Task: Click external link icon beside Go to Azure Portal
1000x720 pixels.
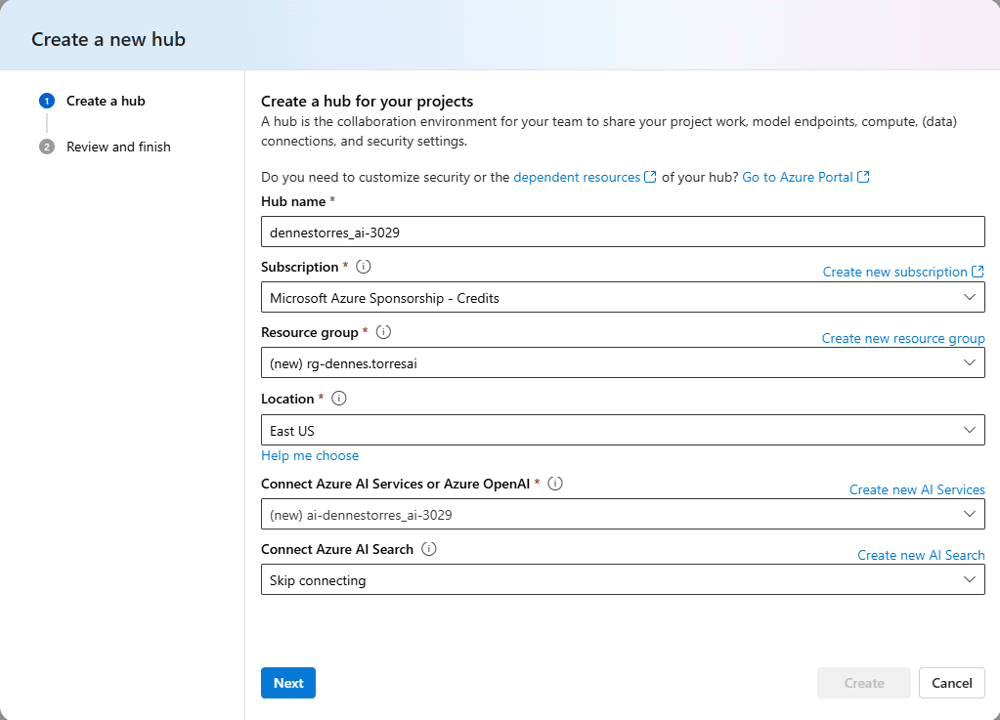Action: (863, 177)
